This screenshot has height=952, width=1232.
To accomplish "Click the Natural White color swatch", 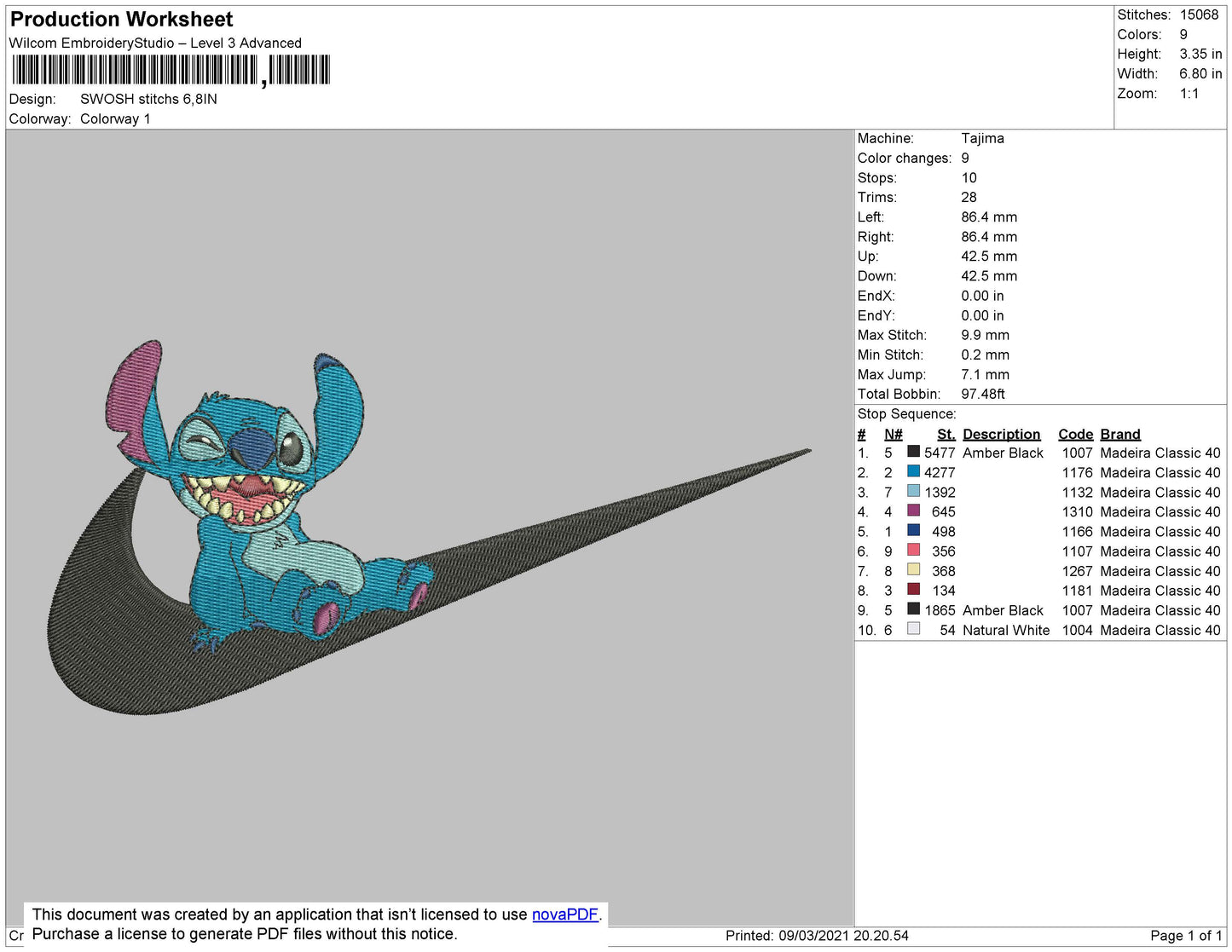I will [913, 629].
